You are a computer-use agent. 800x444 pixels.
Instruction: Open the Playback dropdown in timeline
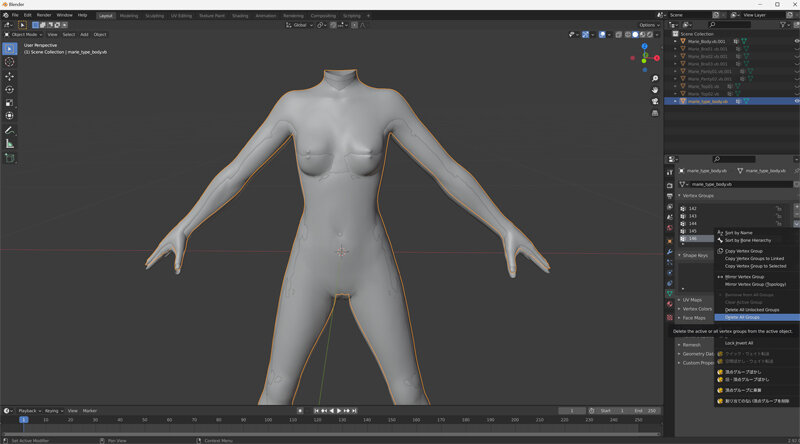click(30, 411)
